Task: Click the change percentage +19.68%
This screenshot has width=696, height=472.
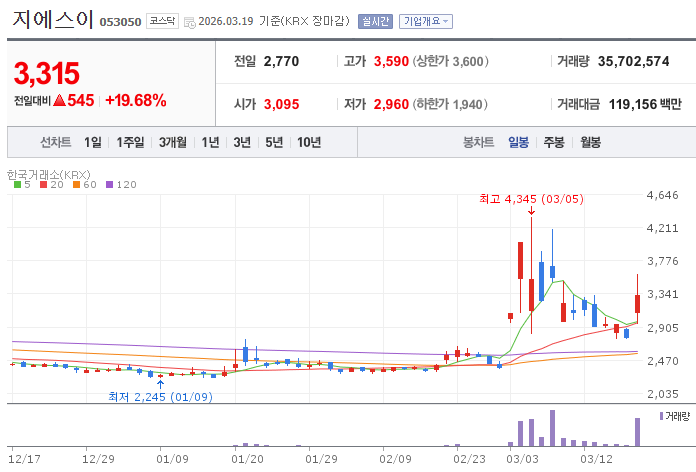Action: [136, 100]
